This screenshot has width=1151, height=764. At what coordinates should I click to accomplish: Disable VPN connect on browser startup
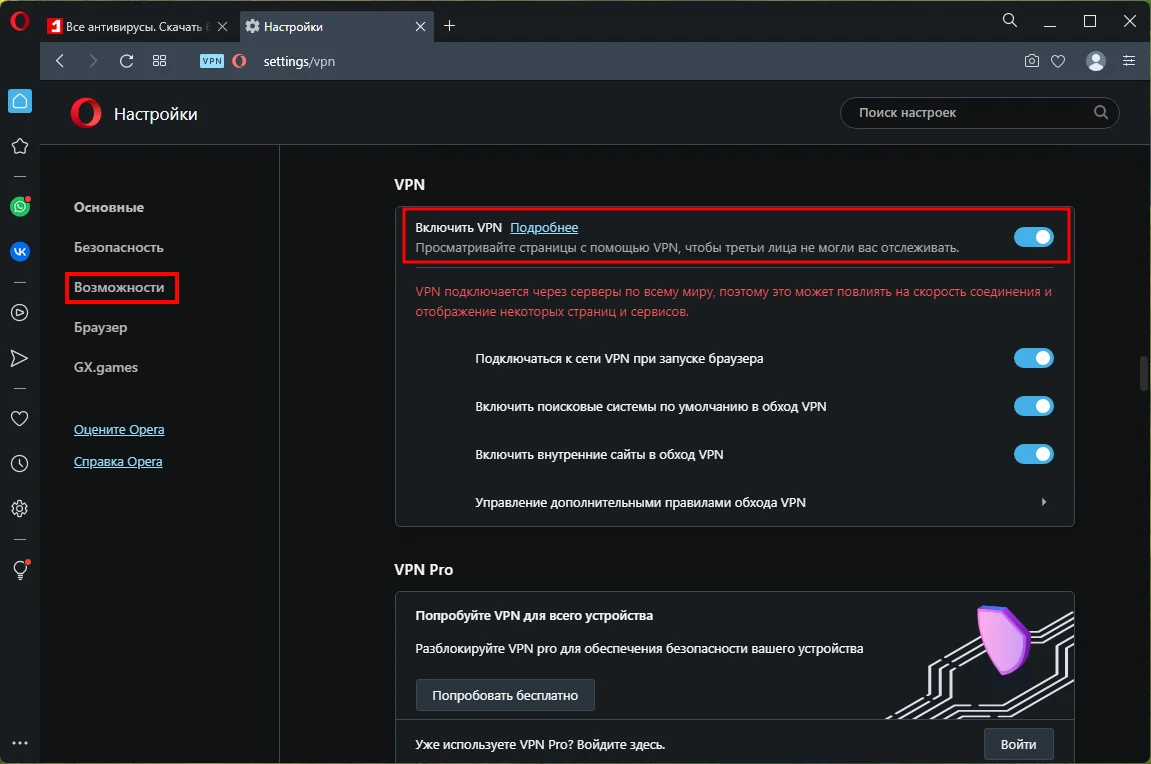click(x=1033, y=358)
